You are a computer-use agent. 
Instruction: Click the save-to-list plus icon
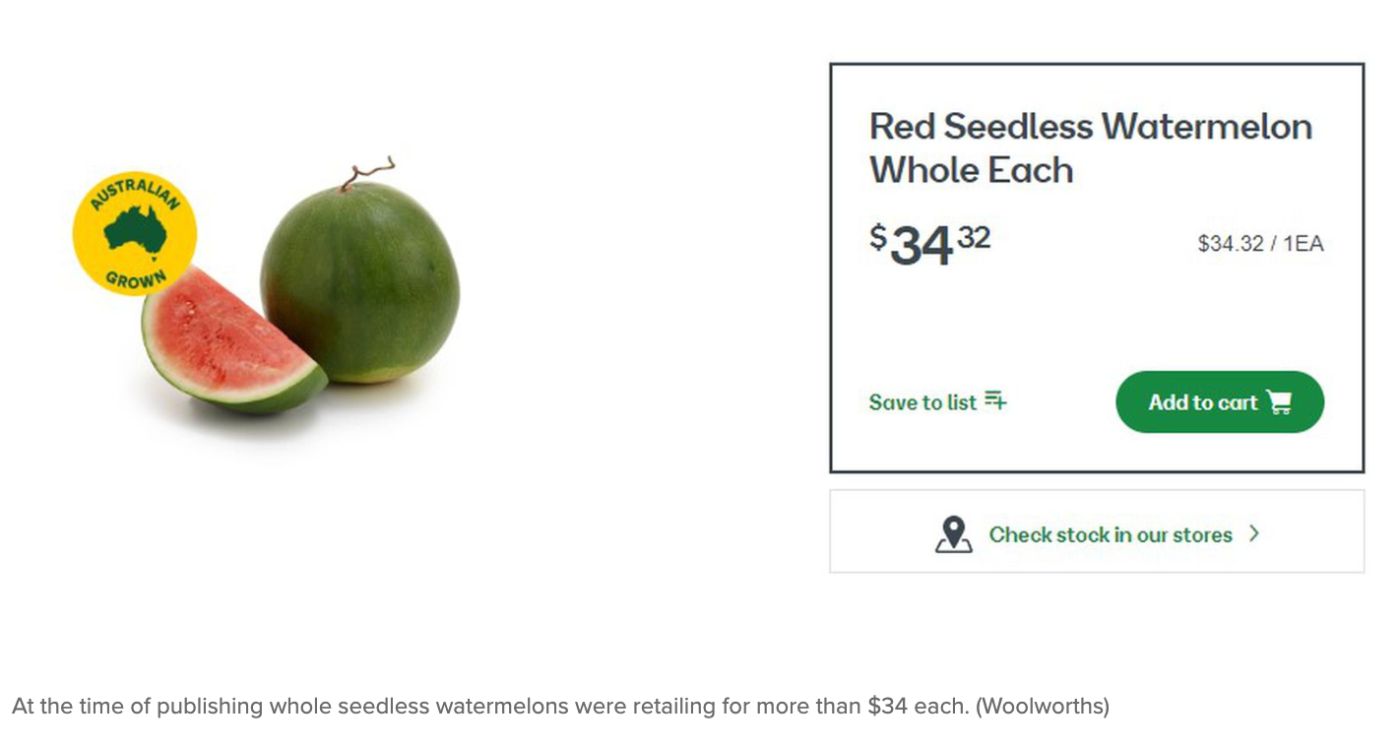pos(995,401)
